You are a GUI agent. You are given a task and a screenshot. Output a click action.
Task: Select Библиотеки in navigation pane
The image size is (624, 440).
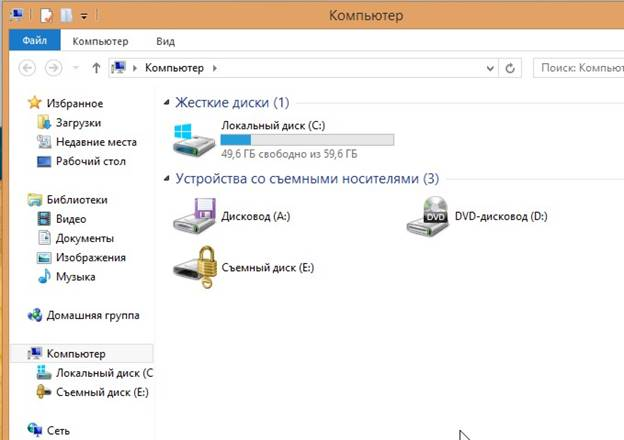pos(77,200)
